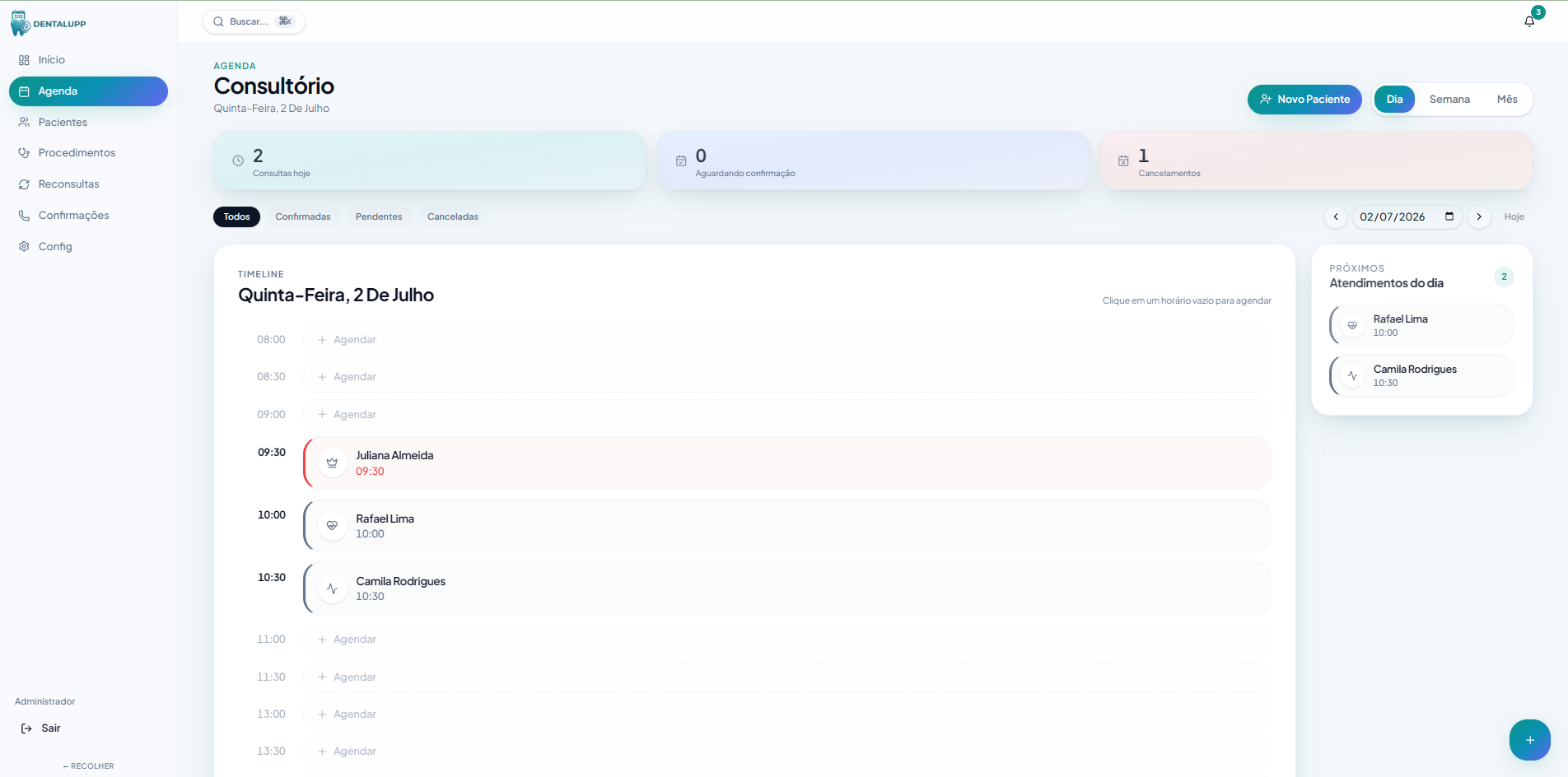The height and width of the screenshot is (777, 1568).
Task: Click the floating plus action button
Action: click(1529, 740)
